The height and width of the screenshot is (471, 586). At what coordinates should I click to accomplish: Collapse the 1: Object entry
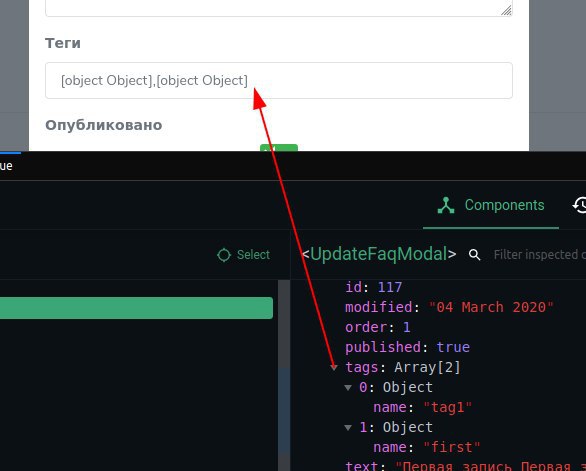coord(348,427)
